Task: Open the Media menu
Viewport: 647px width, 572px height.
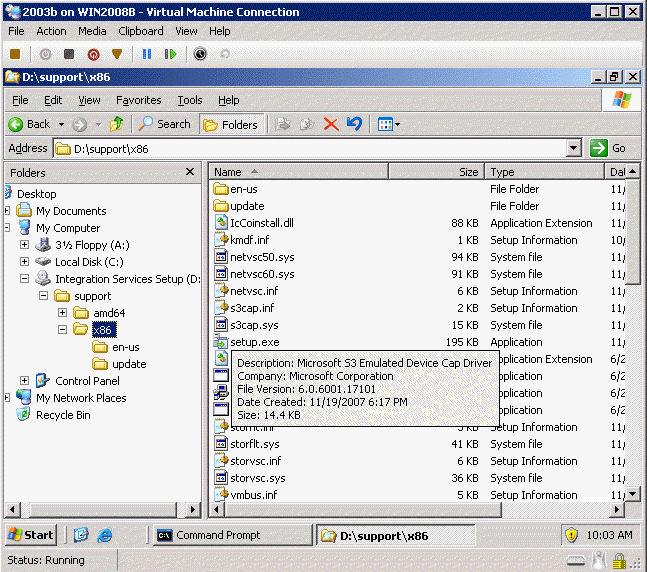Action: 92,31
